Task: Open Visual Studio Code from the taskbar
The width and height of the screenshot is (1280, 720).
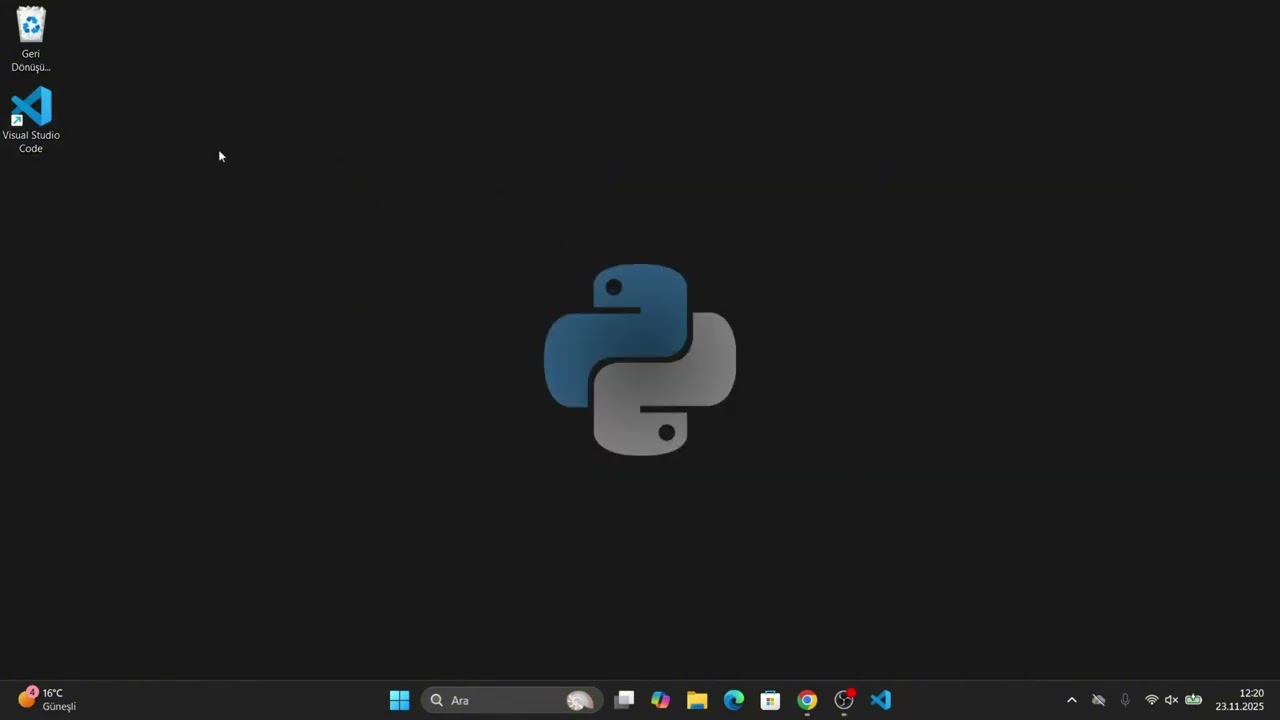Action: [880, 700]
